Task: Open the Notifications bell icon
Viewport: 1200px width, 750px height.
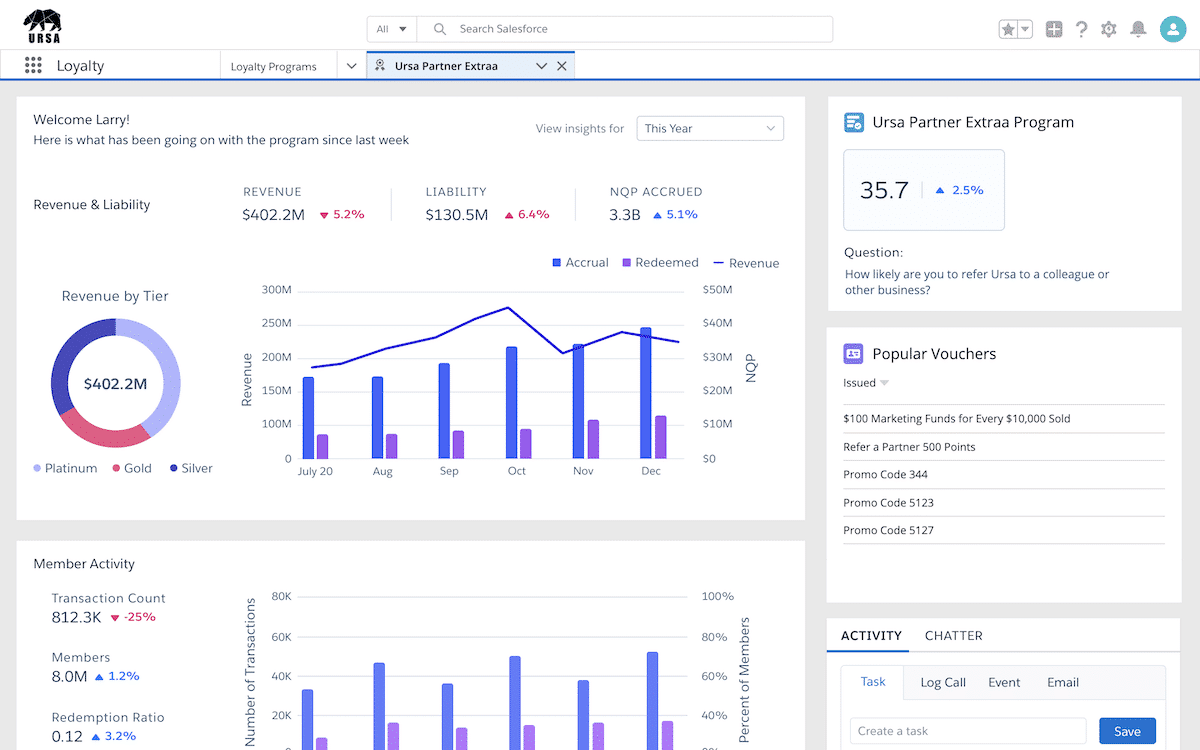Action: tap(1138, 29)
